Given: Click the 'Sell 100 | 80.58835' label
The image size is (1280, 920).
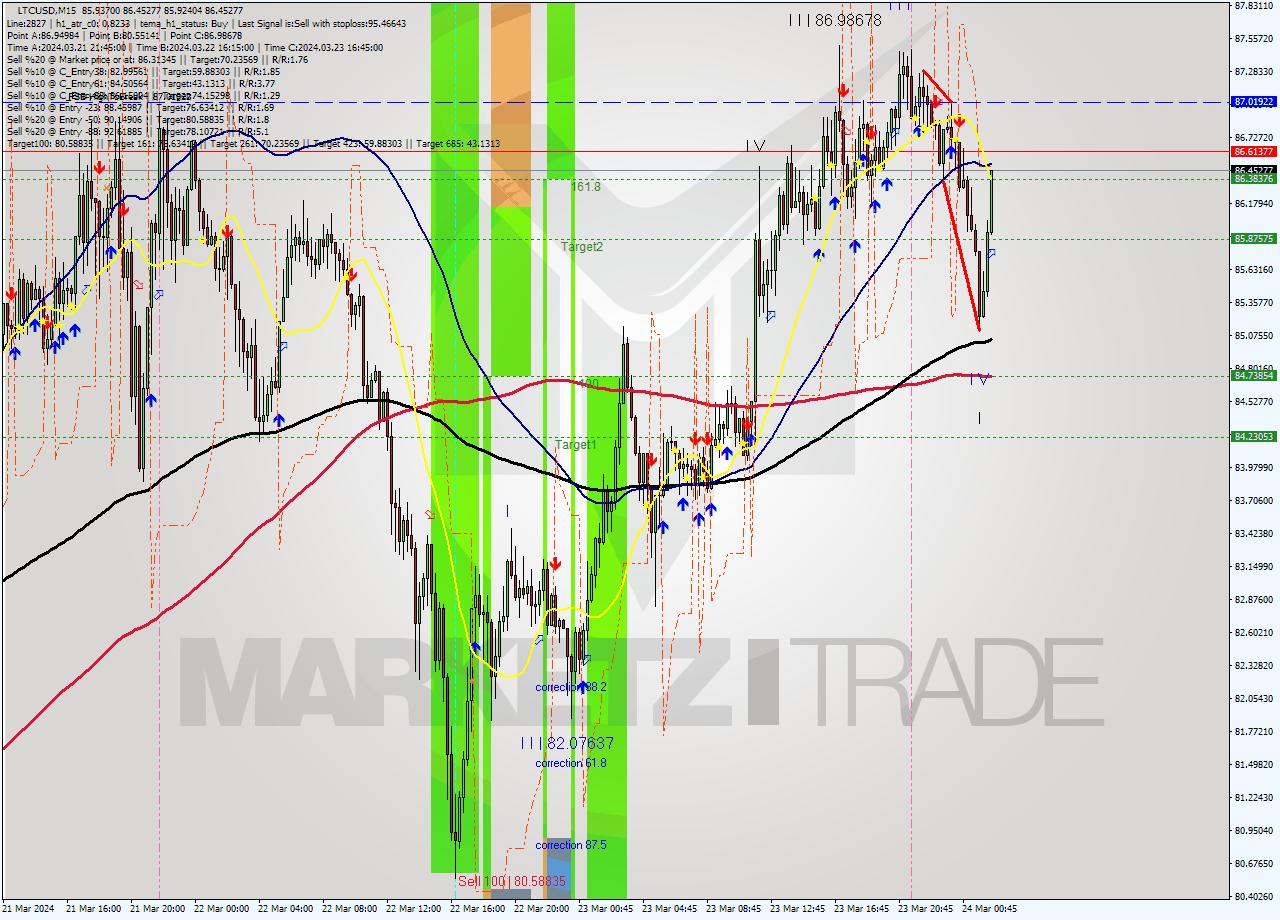Looking at the screenshot, I should [x=512, y=881].
